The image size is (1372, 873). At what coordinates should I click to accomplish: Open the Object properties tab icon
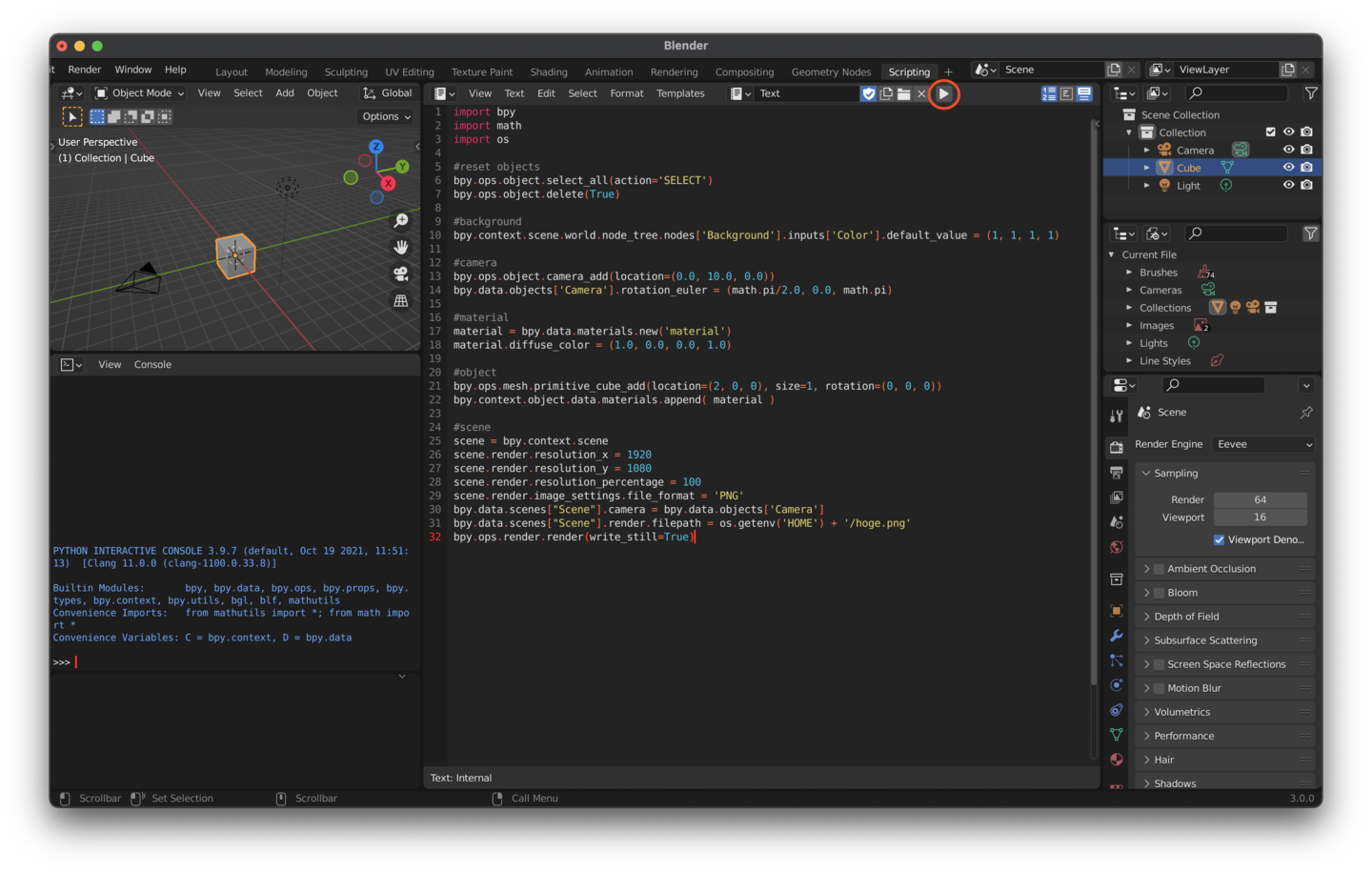pos(1116,611)
